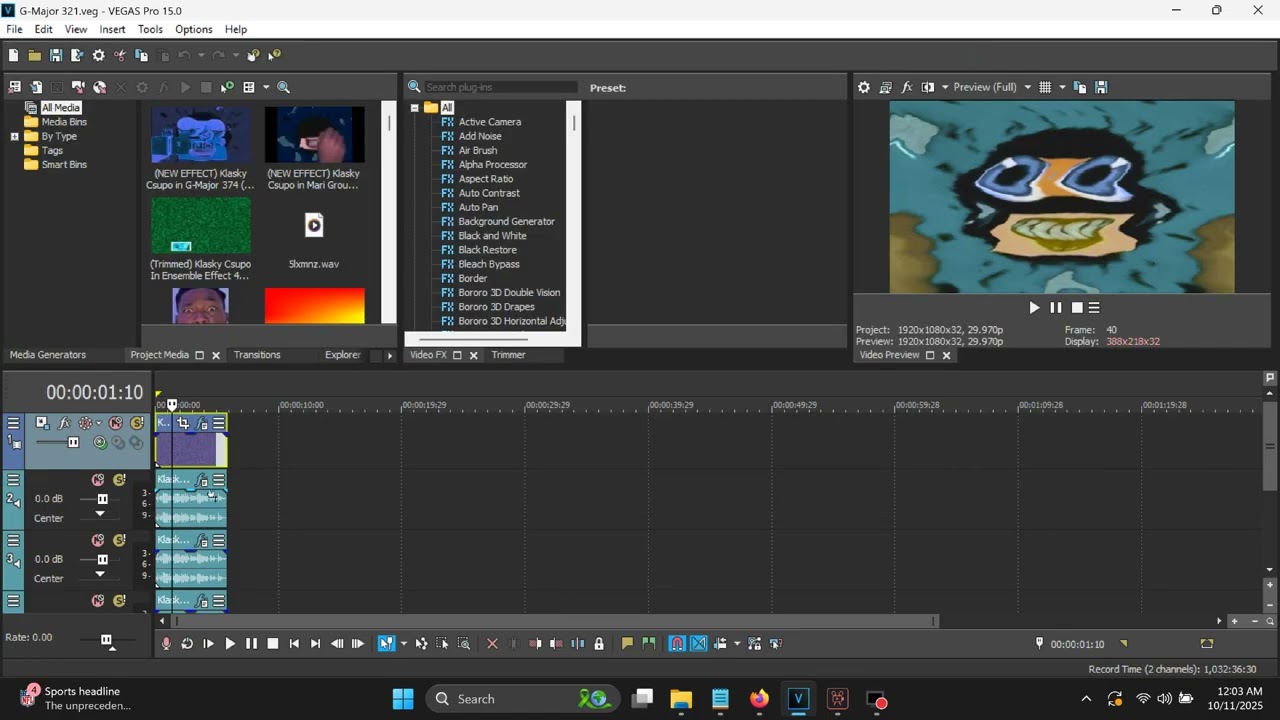Viewport: 1280px width, 720px height.
Task: Click the Record microphone button in transport
Action: click(166, 644)
